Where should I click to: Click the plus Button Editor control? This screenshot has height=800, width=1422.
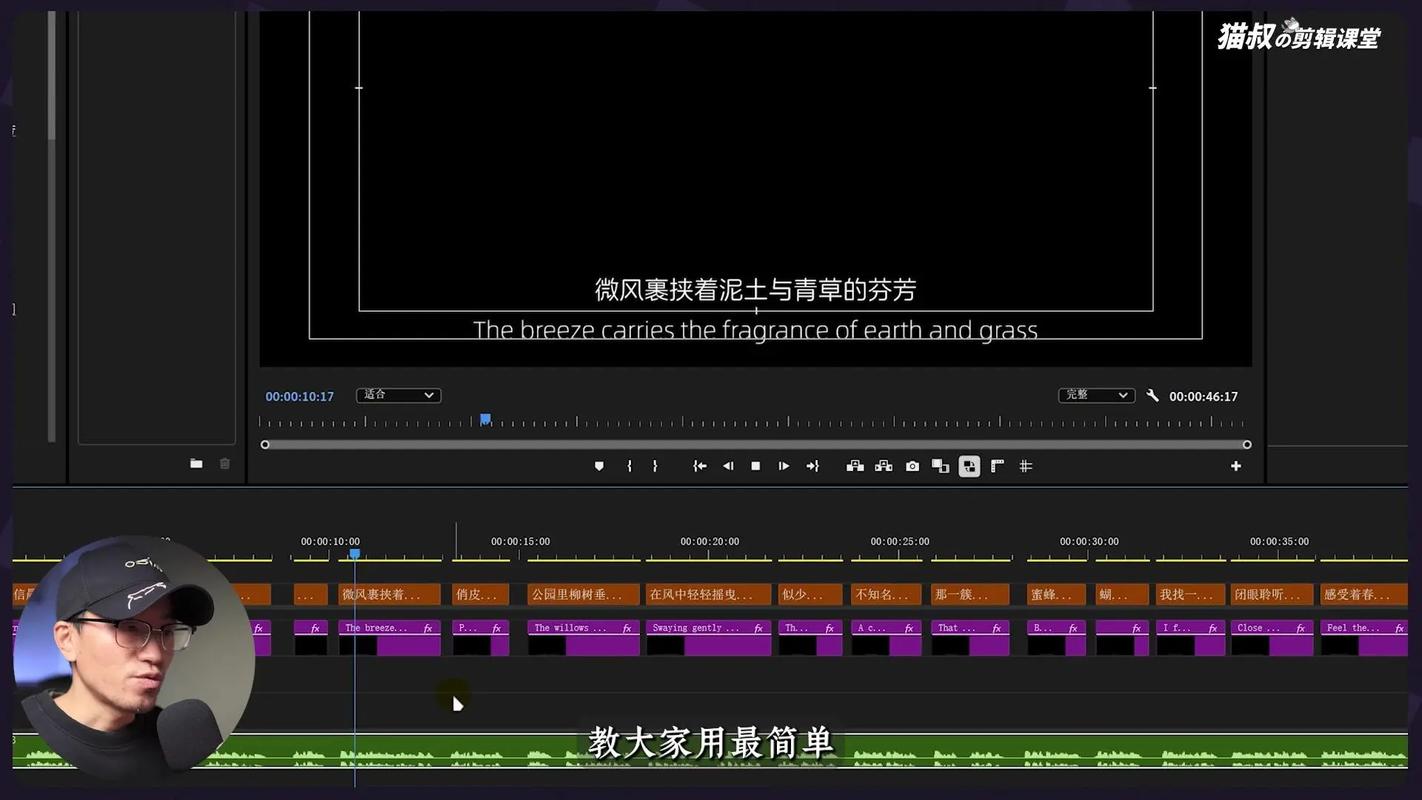1236,465
